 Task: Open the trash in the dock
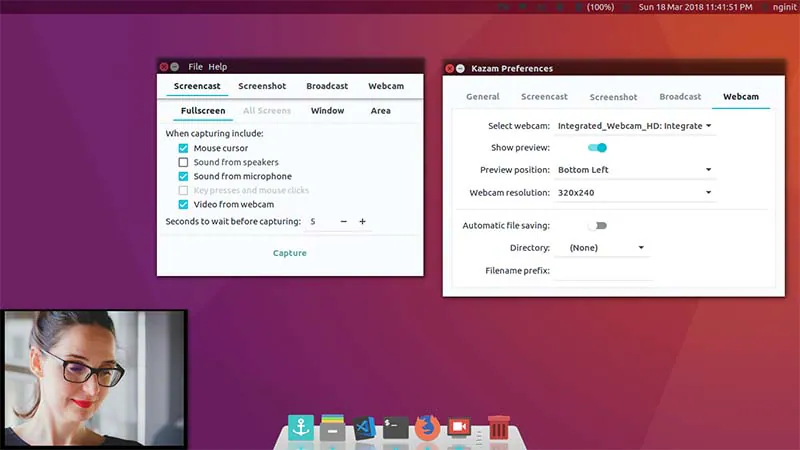tap(498, 427)
